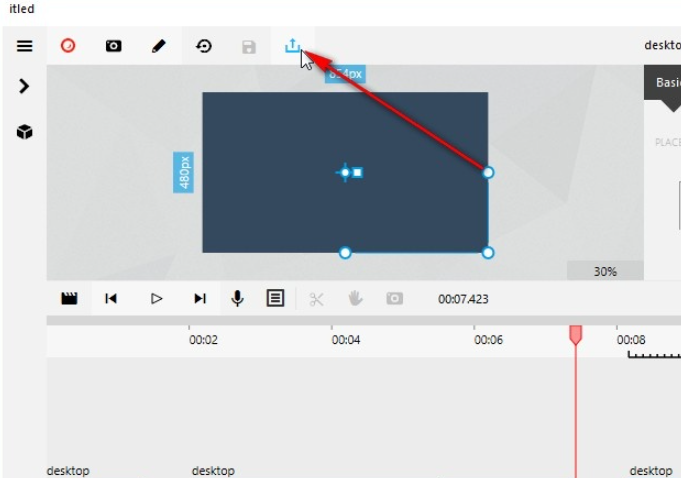Click the history revert icon
Image resolution: width=681 pixels, height=478 pixels.
[204, 46]
